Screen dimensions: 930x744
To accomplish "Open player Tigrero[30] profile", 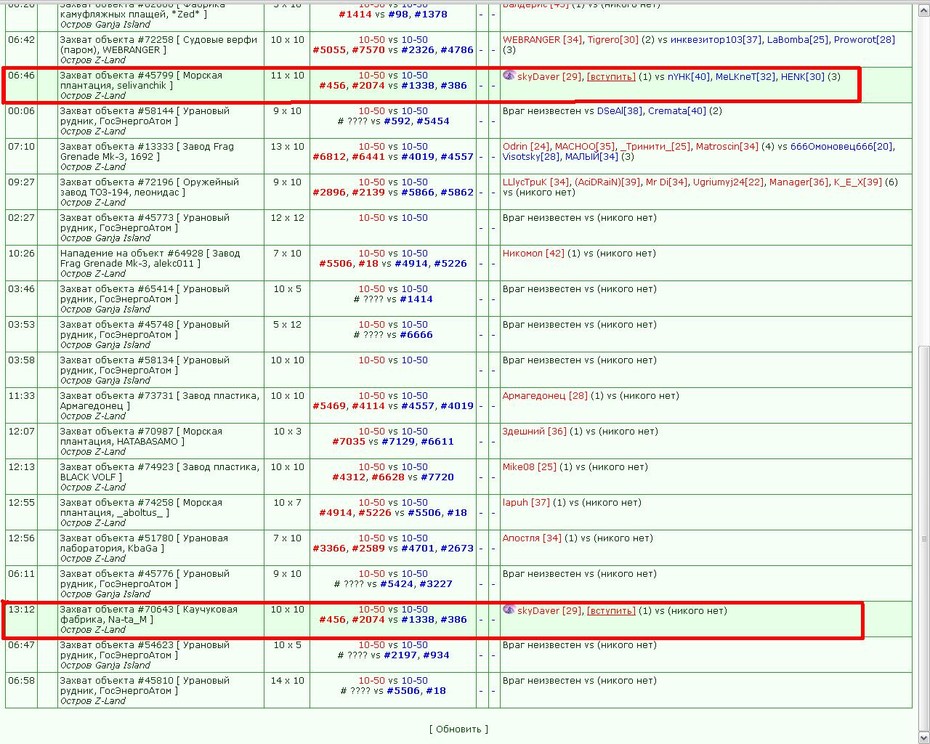I will 613,40.
